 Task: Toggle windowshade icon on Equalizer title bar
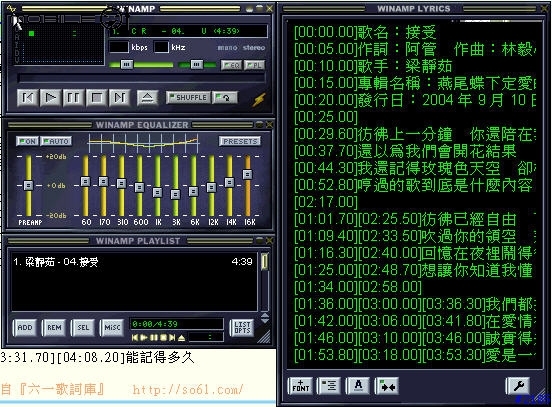[260, 124]
